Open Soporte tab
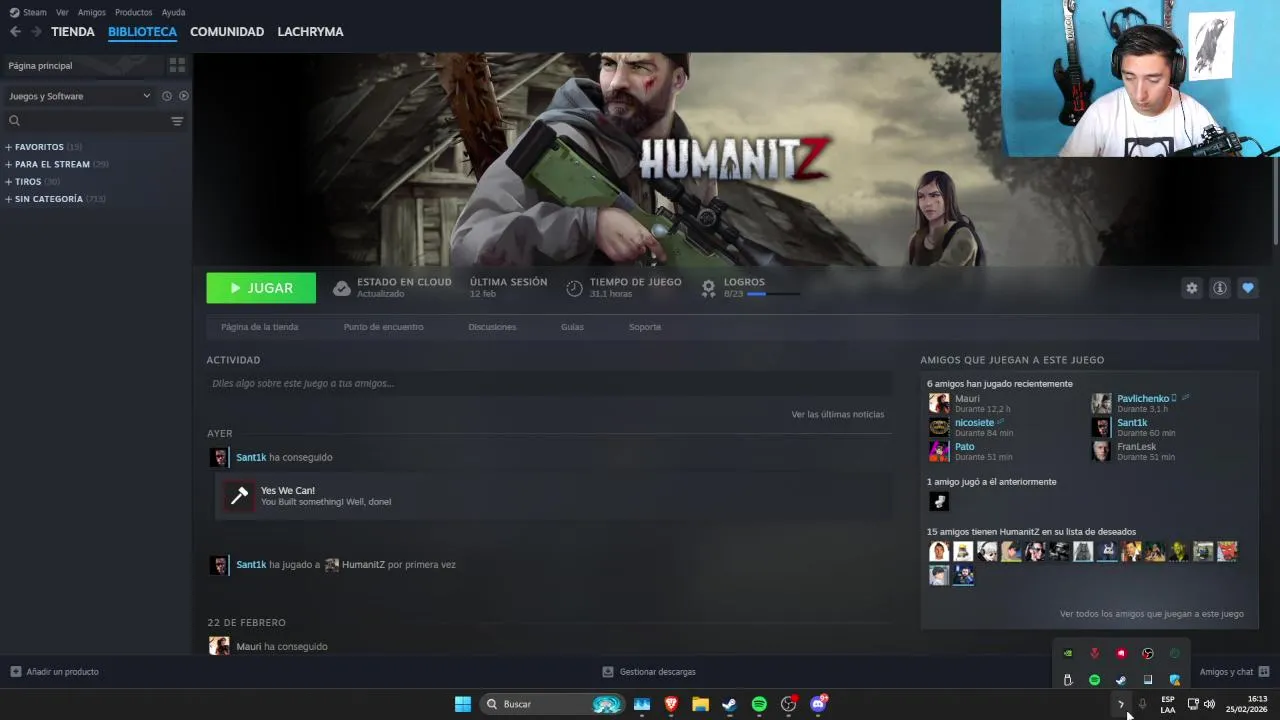The image size is (1280, 720). (x=645, y=327)
